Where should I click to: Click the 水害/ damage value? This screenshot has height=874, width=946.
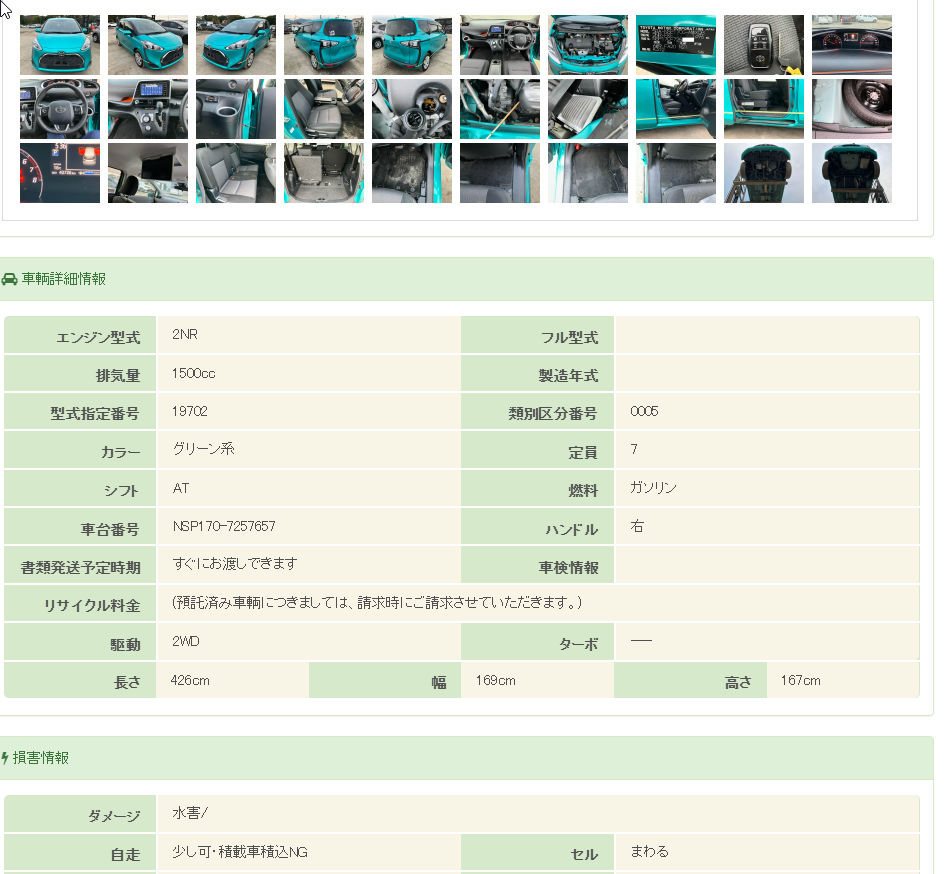click(x=190, y=813)
